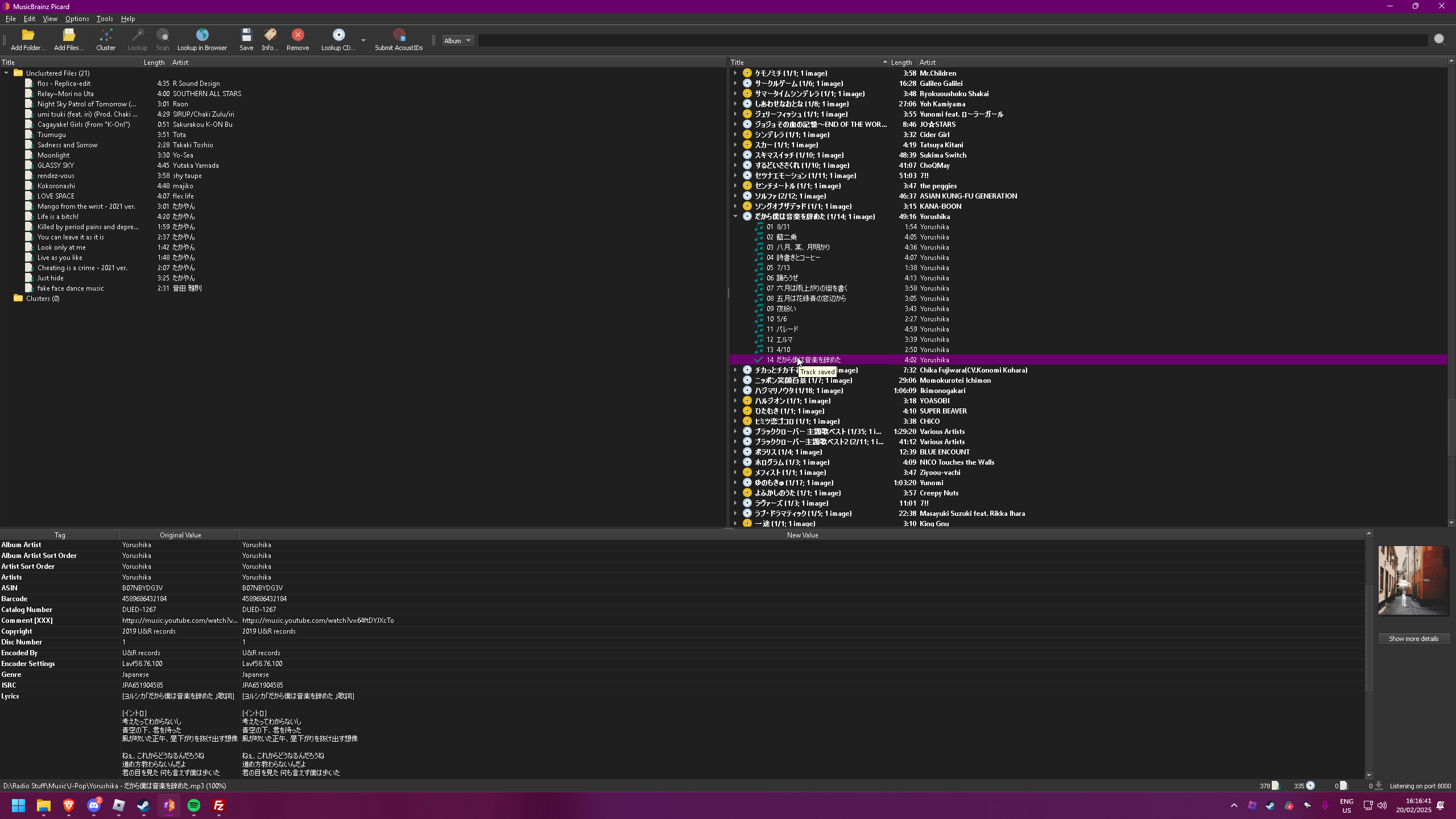Open FileZilla from the taskbar
Screen dimensions: 1456x819
click(219, 805)
